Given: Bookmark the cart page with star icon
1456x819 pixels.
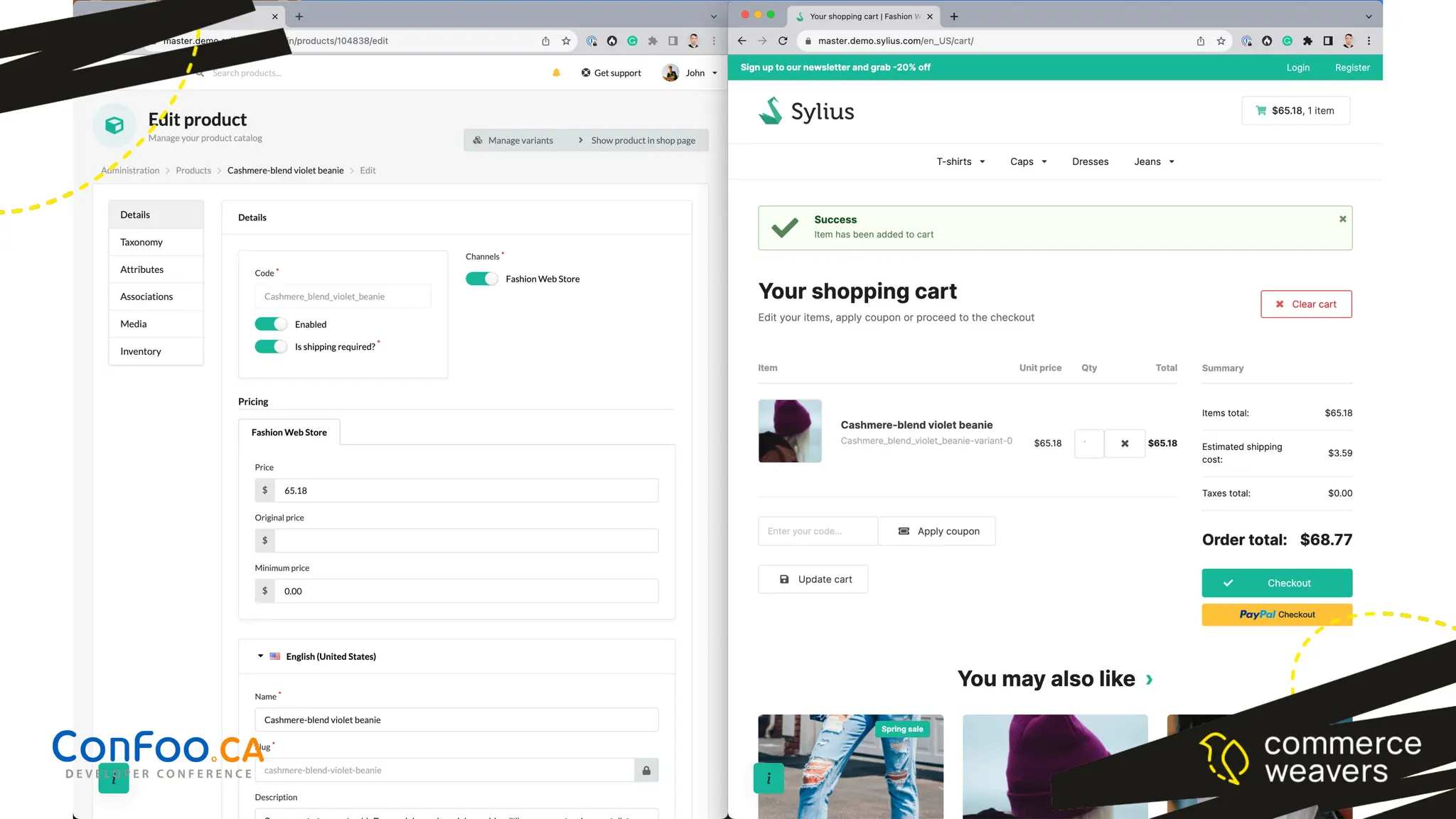Looking at the screenshot, I should tap(1221, 41).
